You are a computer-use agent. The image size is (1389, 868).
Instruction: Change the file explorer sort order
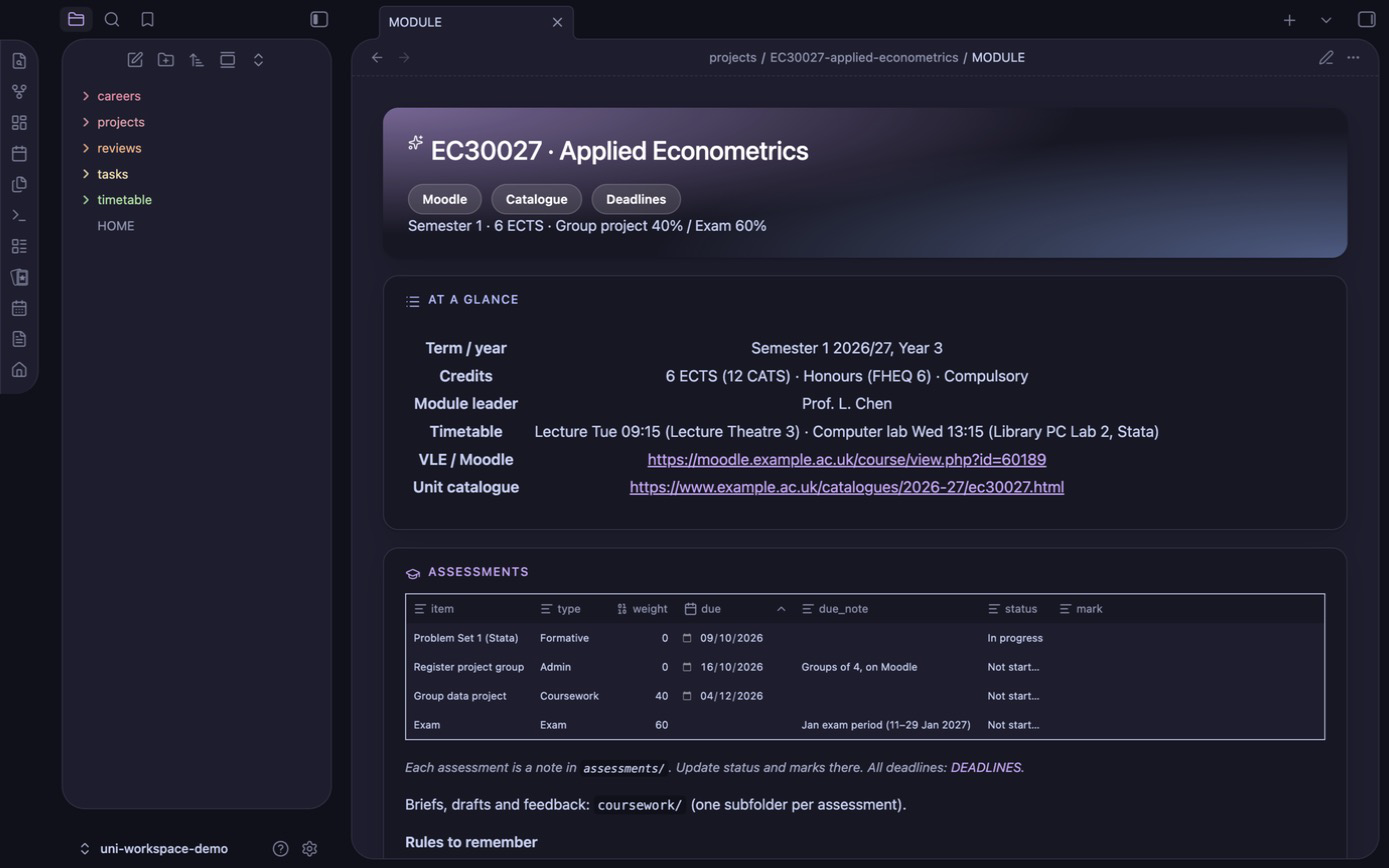[197, 60]
